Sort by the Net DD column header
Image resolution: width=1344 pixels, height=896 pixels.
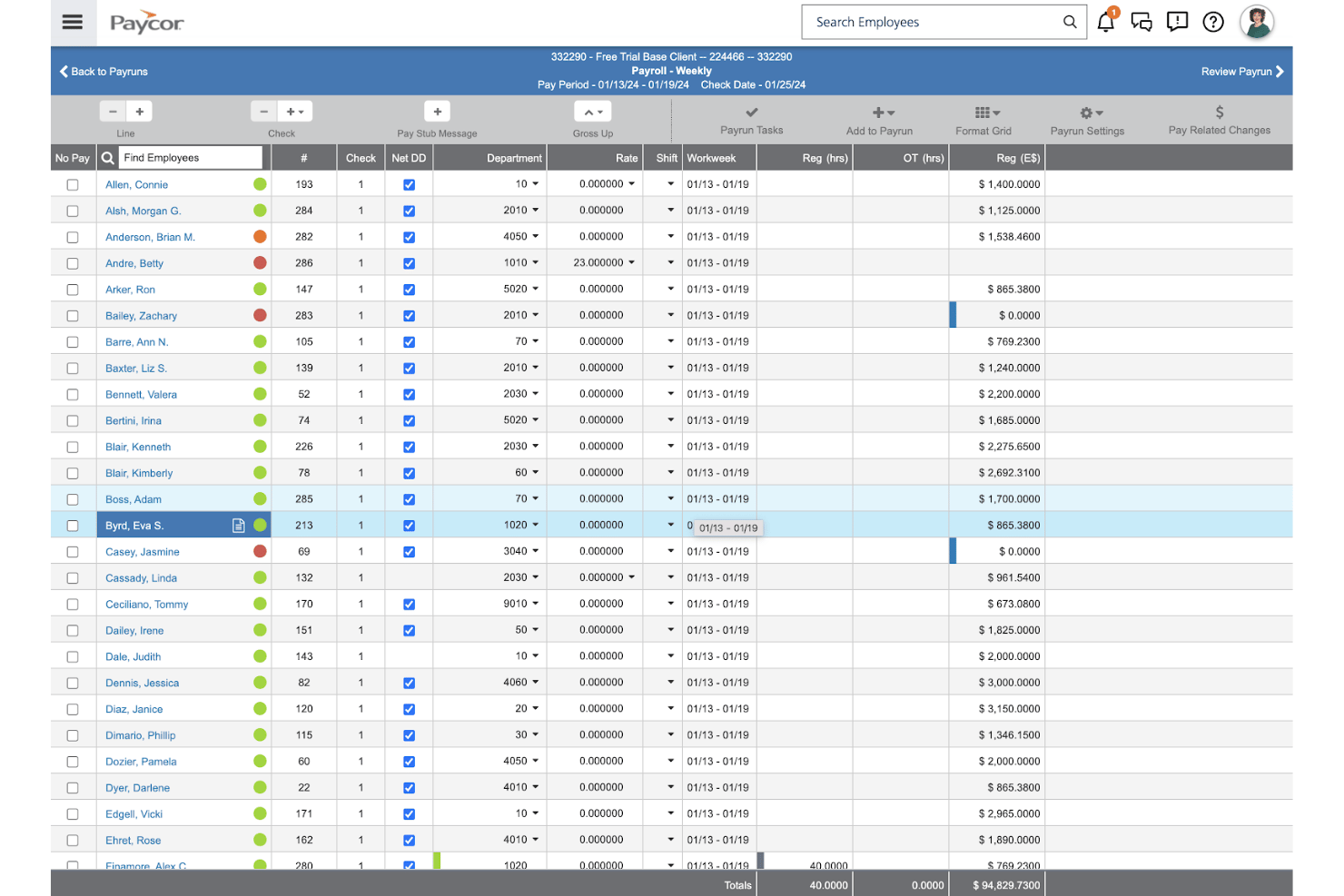tap(409, 158)
